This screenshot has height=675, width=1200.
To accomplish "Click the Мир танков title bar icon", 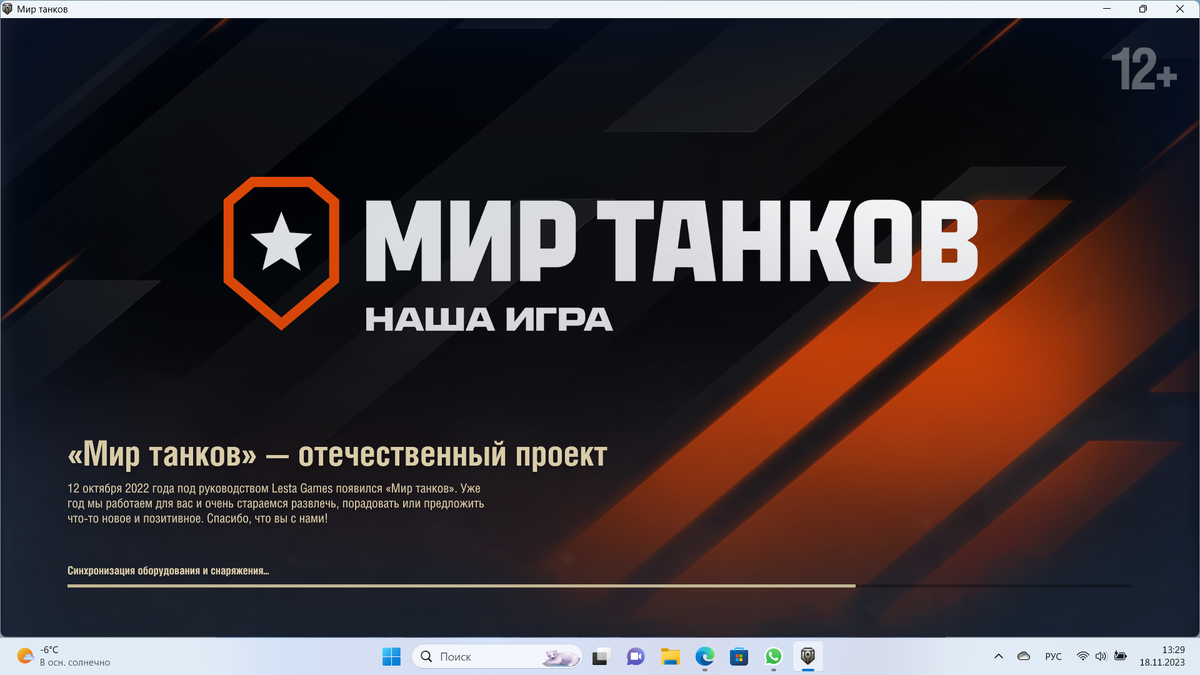I will tap(8, 9).
